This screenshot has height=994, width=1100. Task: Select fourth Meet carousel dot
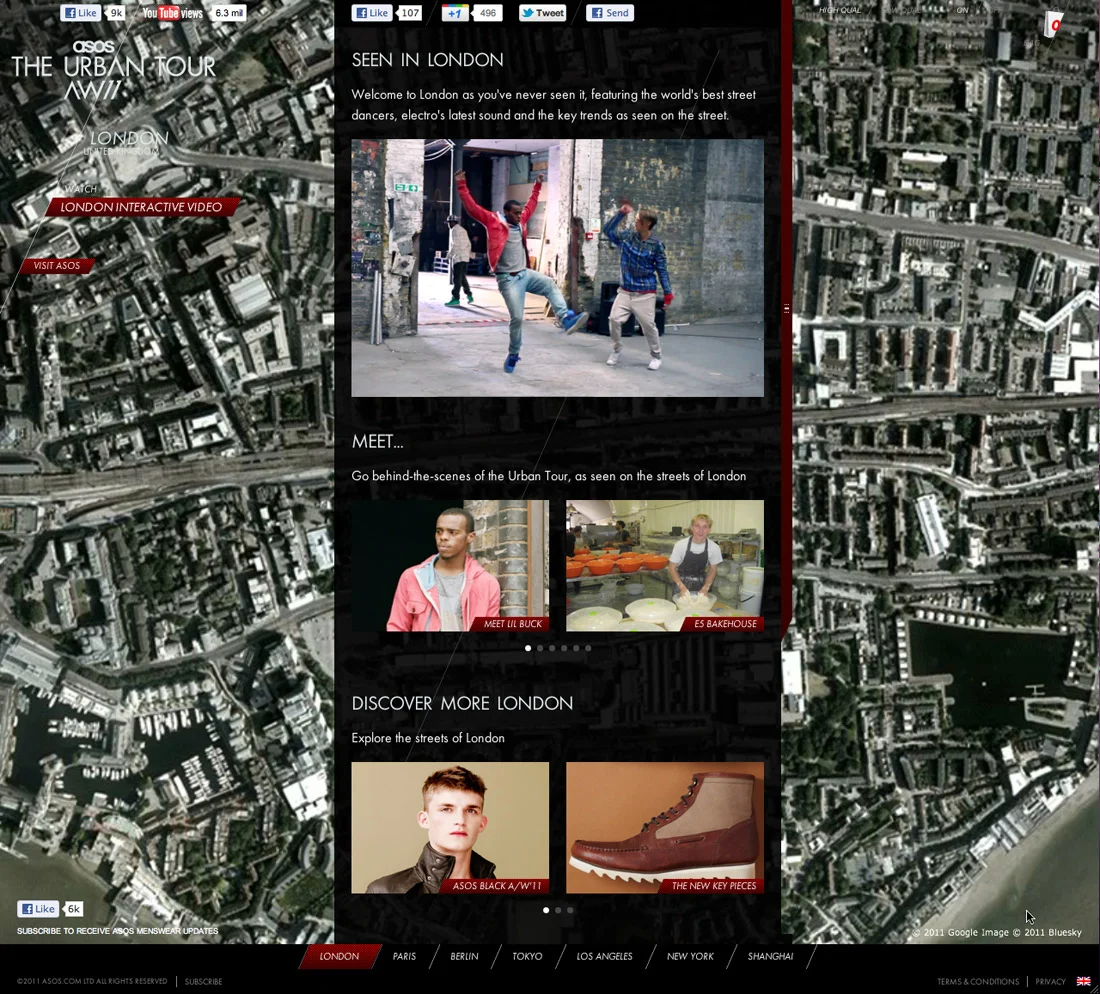click(x=564, y=648)
